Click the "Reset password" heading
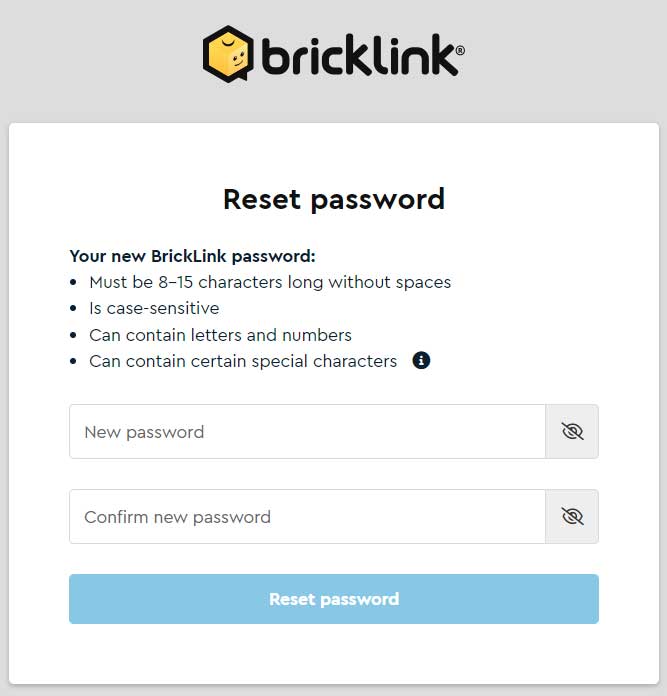The image size is (667, 696). pyautogui.click(x=334, y=199)
